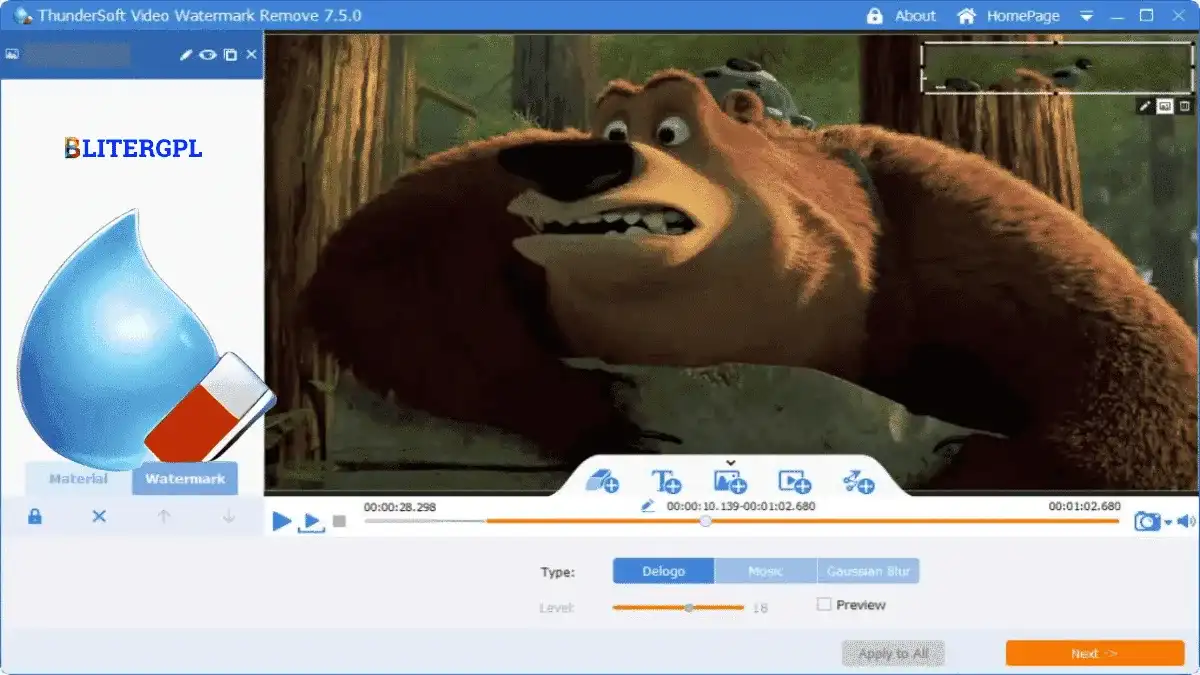Switch to the Material tab
The image size is (1200, 675).
point(78,479)
